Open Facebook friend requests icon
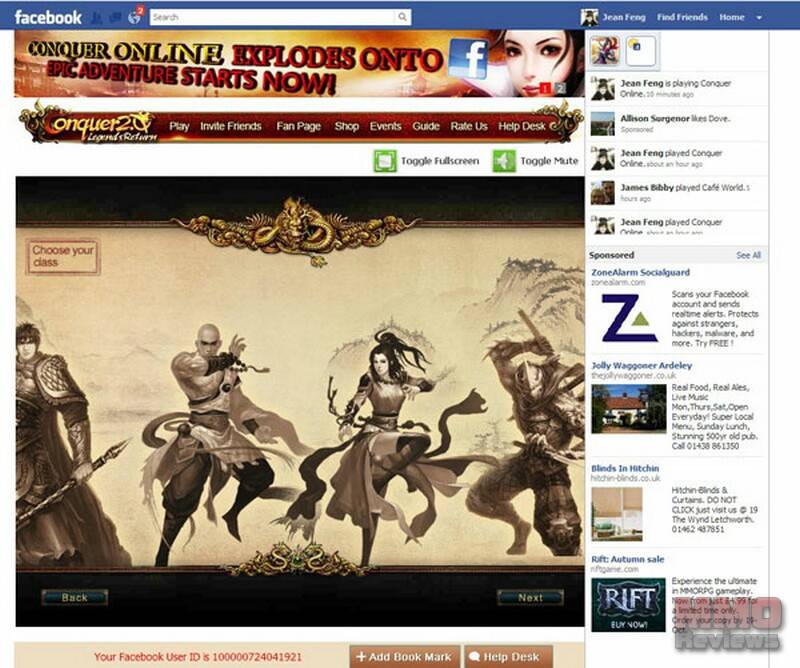The image size is (800, 668). tap(96, 18)
